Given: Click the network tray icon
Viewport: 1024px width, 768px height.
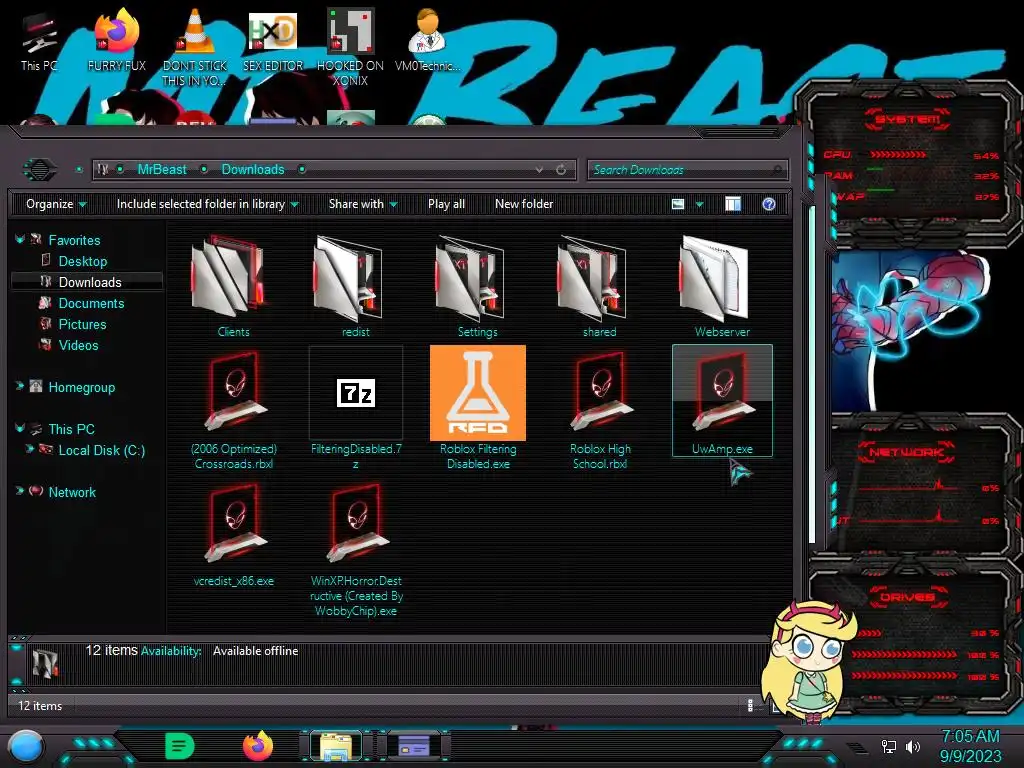Looking at the screenshot, I should (889, 746).
